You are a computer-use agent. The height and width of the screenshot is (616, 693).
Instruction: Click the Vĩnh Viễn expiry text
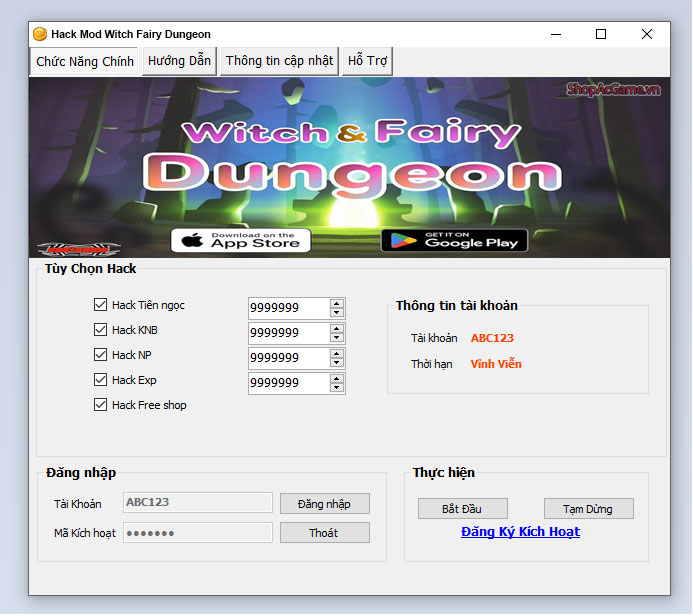coord(496,364)
